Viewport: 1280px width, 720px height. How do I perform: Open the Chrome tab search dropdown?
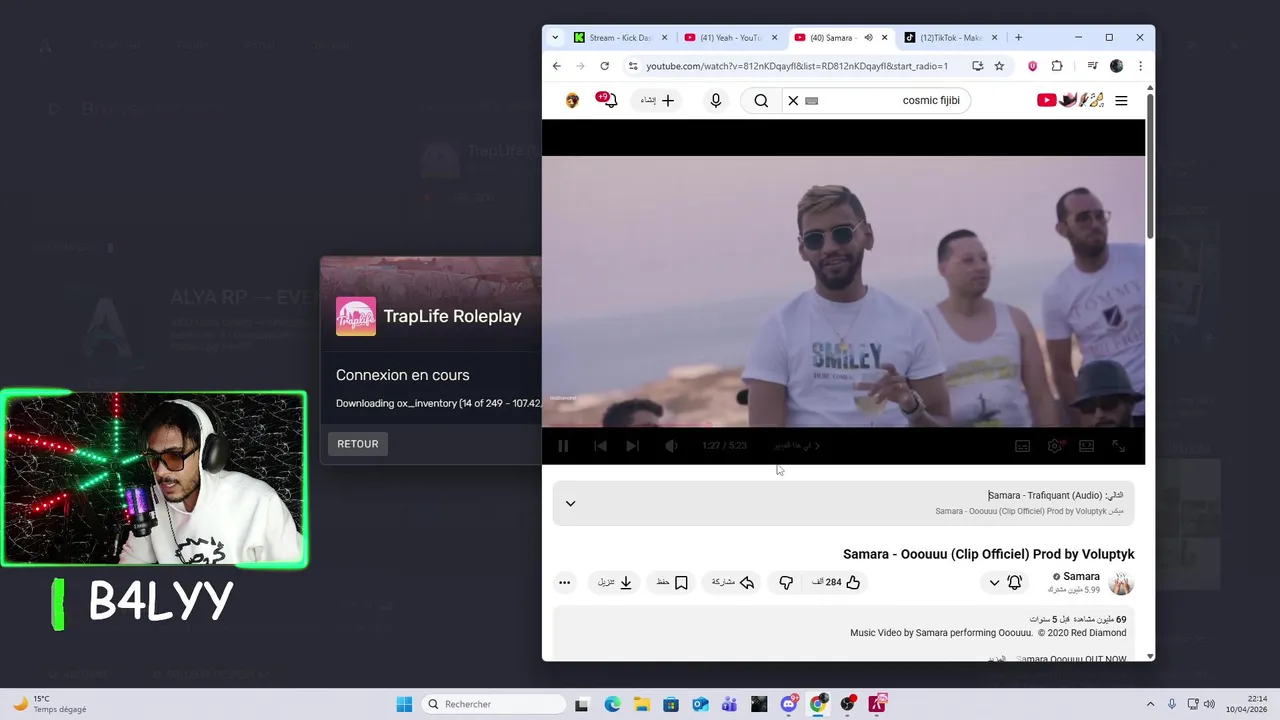pyautogui.click(x=555, y=38)
